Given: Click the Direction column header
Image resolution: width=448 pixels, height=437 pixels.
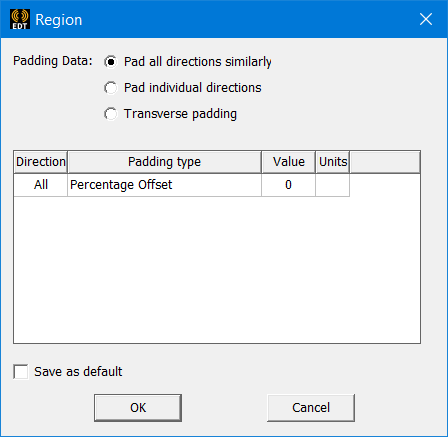Looking at the screenshot, I should click(41, 162).
